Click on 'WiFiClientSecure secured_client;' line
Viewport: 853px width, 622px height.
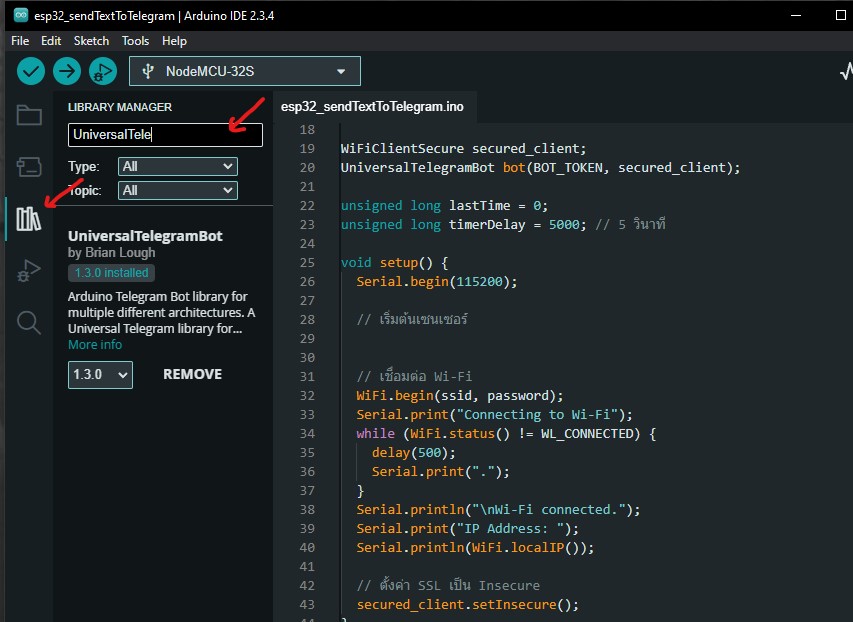click(463, 149)
